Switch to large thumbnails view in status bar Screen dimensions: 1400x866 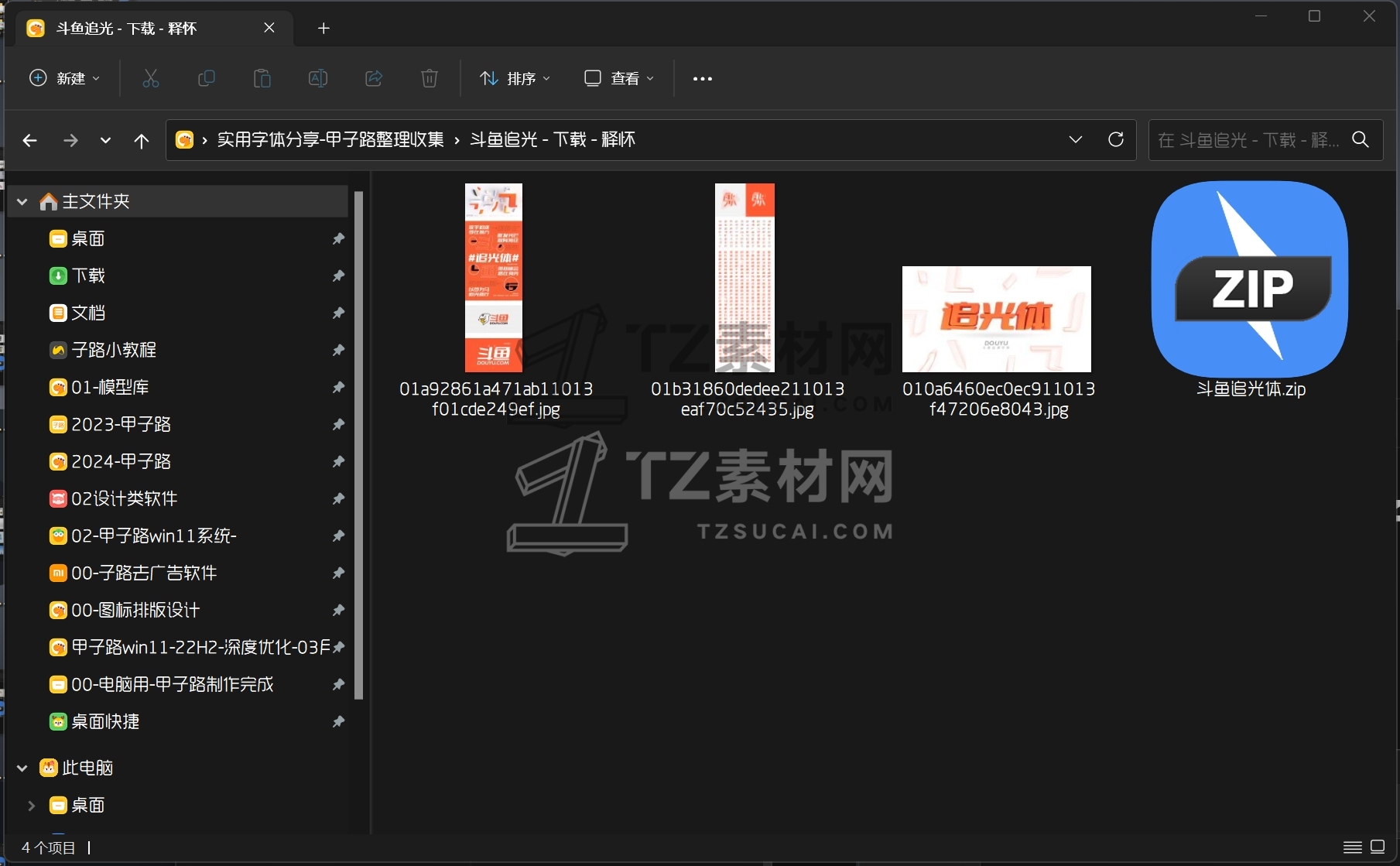coord(1378,847)
